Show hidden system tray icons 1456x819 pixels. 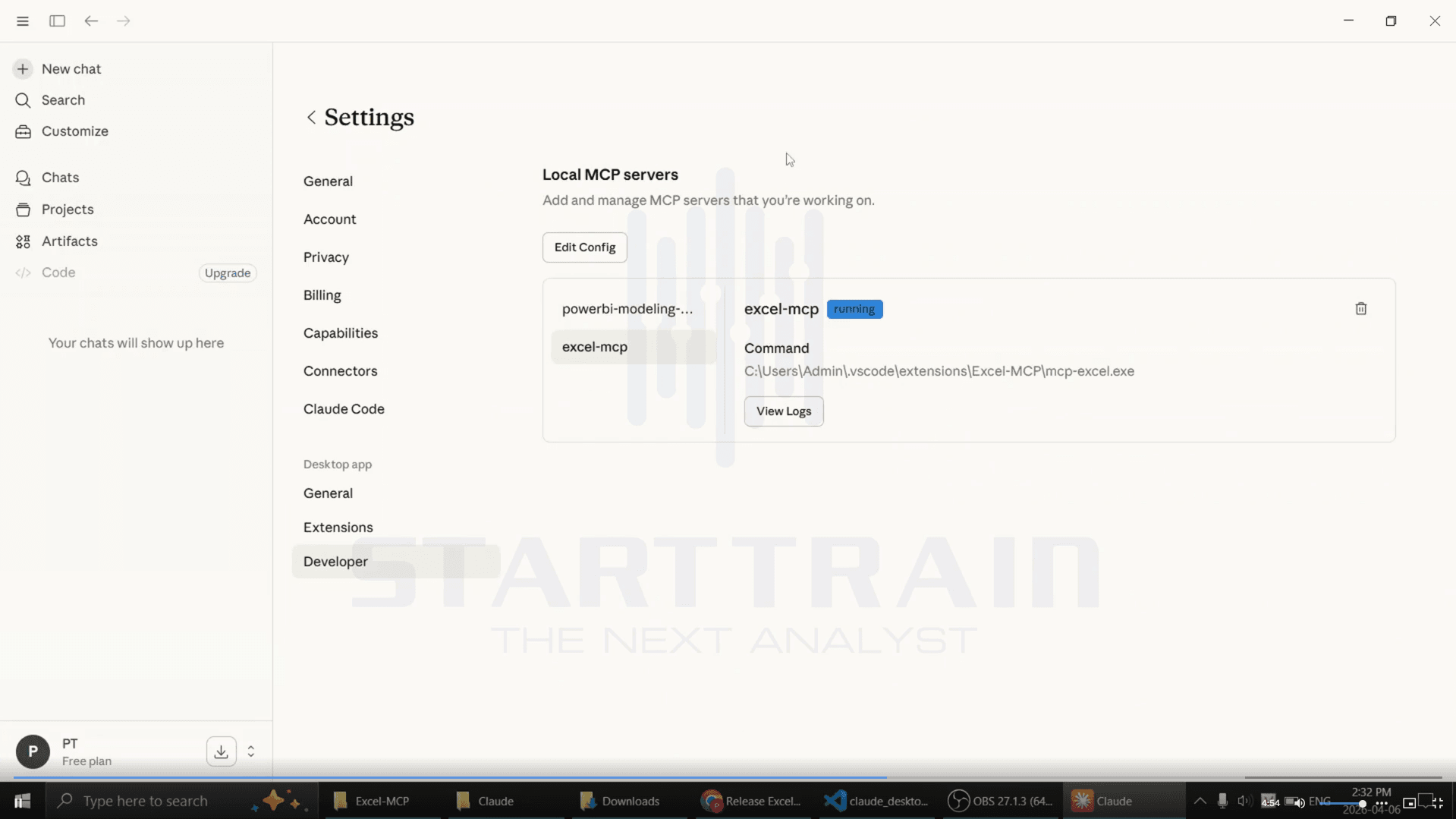[1200, 802]
